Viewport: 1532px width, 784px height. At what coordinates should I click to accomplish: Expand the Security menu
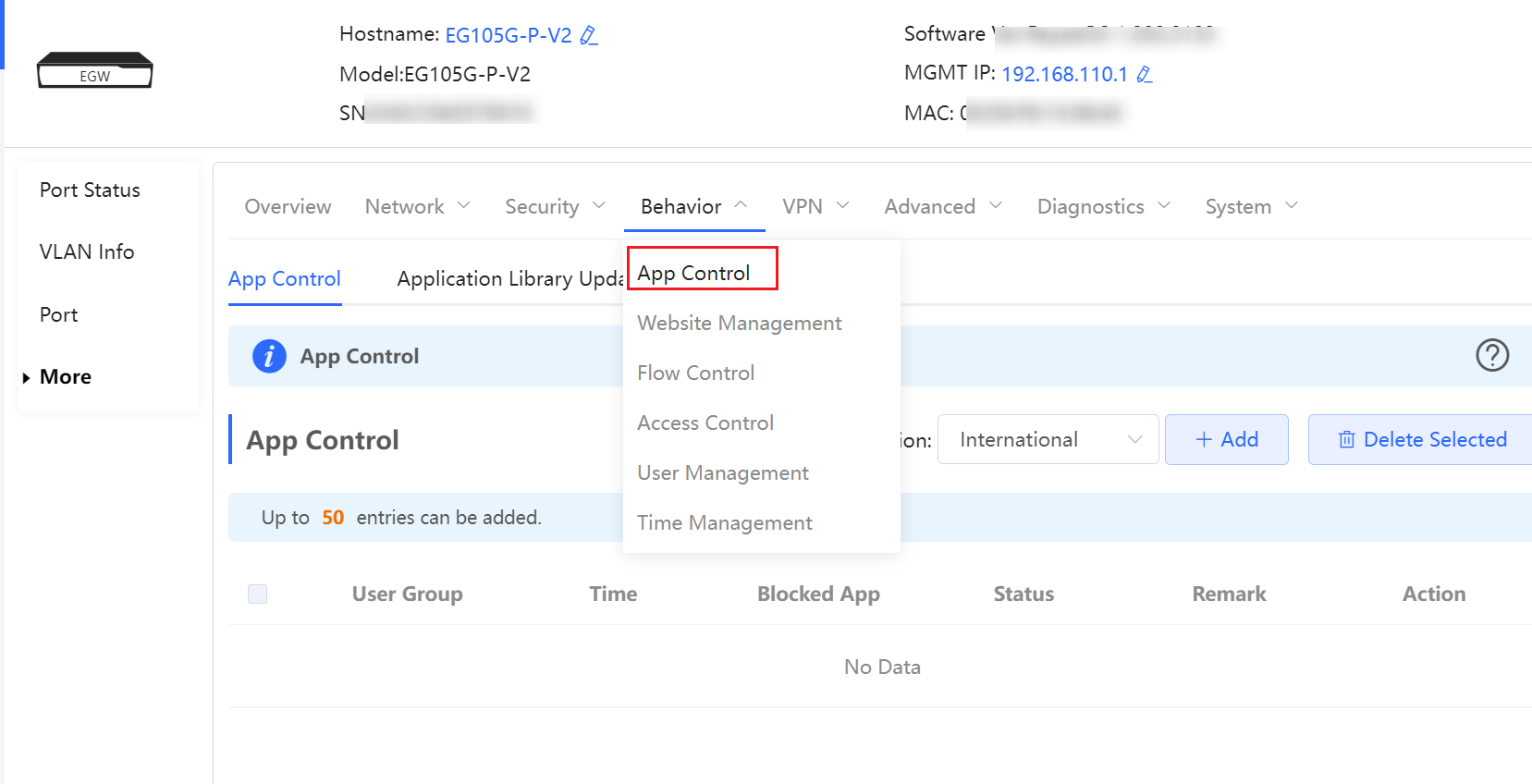pos(555,207)
